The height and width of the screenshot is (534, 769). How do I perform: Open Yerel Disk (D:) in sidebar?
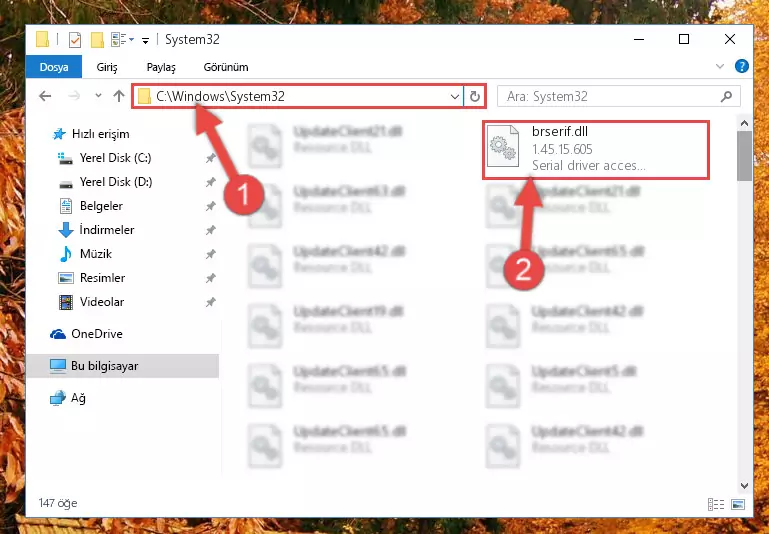pos(116,182)
